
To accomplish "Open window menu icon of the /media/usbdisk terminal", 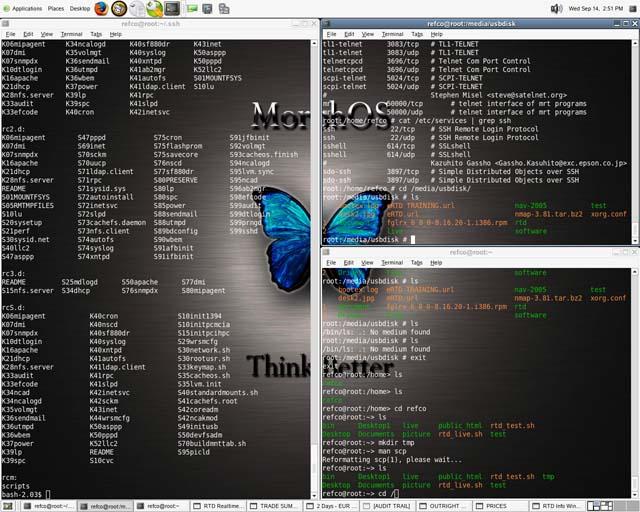I will [327, 24].
